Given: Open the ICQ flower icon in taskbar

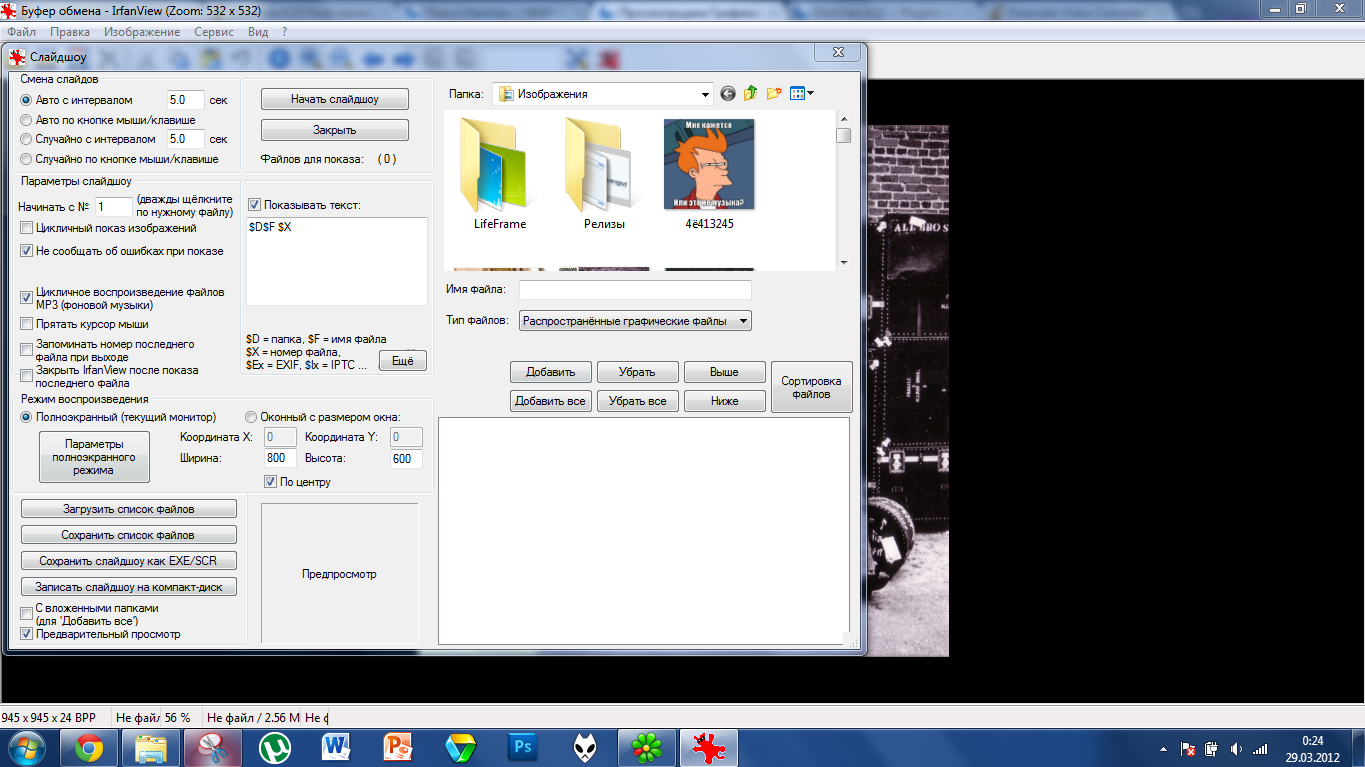Looking at the screenshot, I should click(x=647, y=747).
